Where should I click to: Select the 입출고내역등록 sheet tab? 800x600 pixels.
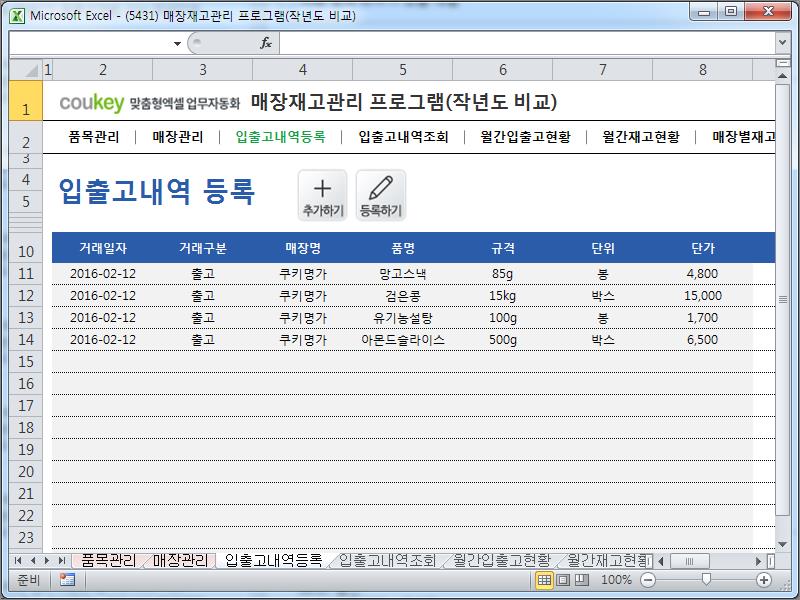pyautogui.click(x=273, y=560)
